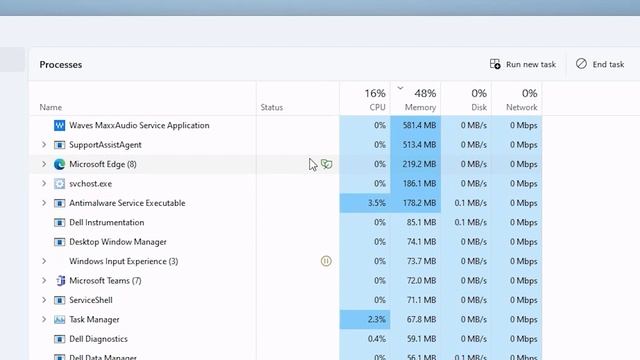Select the Dell Diagnostics row name

(x=98, y=339)
